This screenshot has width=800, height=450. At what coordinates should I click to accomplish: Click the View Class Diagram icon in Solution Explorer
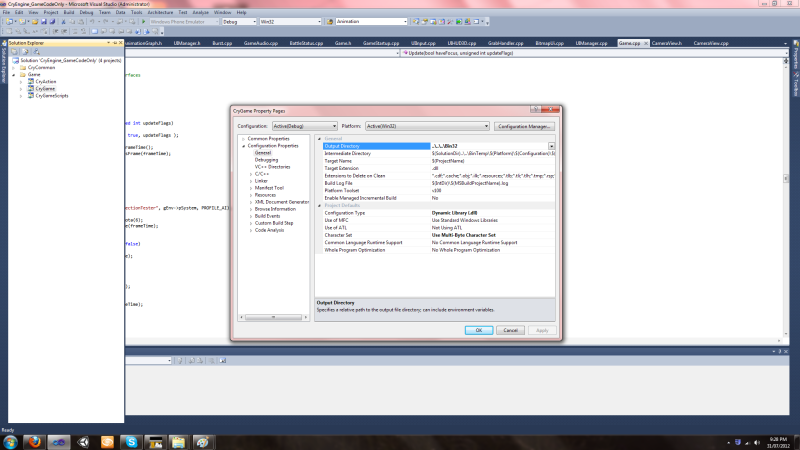point(37,52)
